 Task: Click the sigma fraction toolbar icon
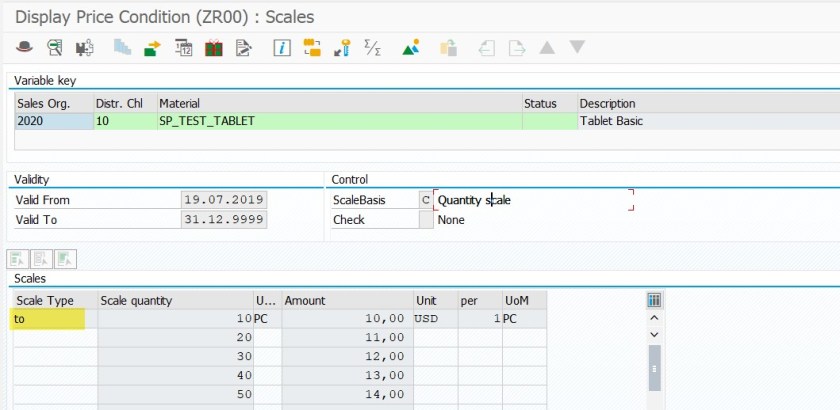click(x=372, y=47)
